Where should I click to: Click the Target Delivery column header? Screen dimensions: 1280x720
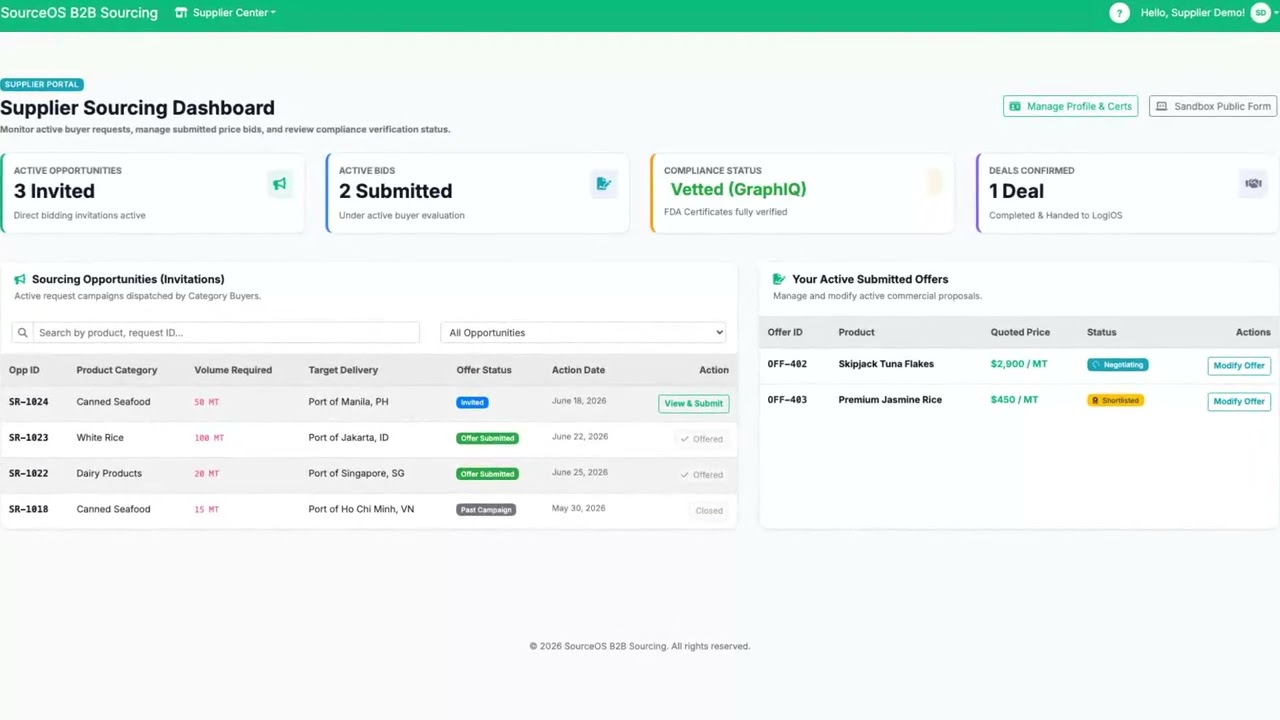tap(343, 370)
